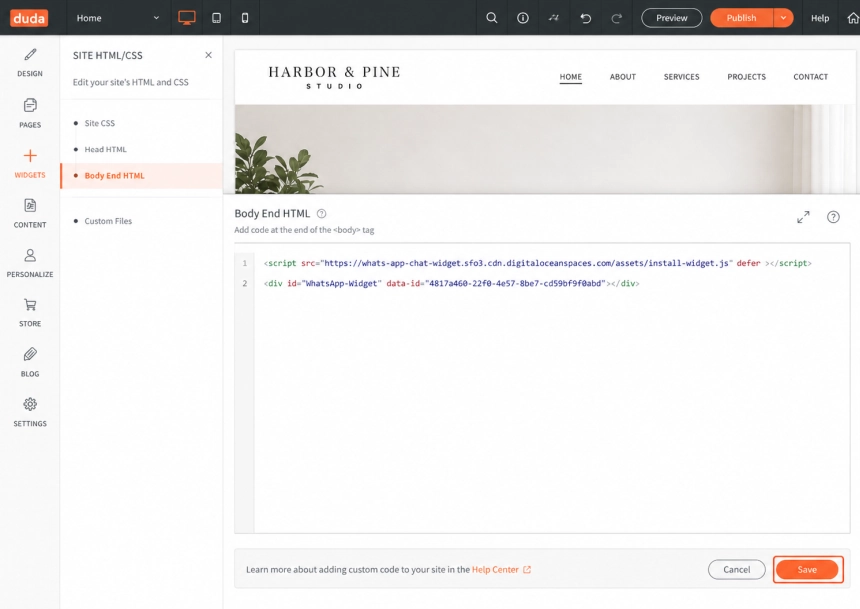Click the info icon in top bar

coord(523,18)
